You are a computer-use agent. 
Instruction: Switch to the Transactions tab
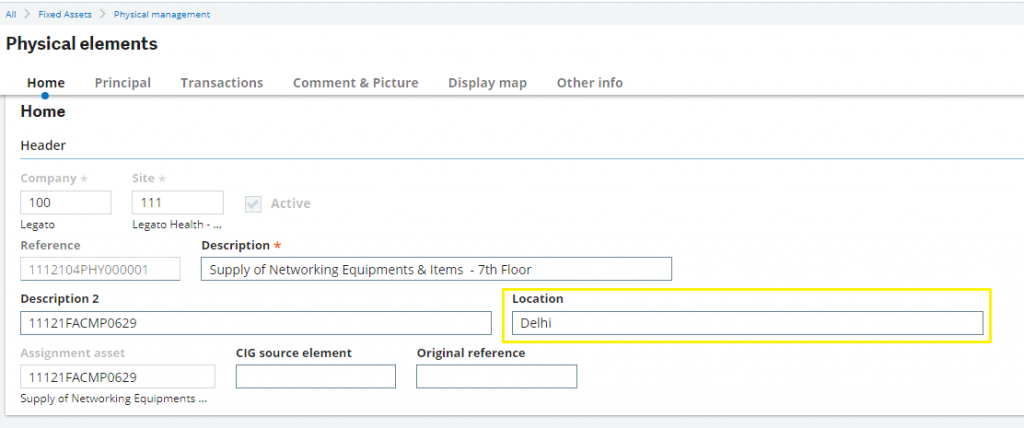point(222,83)
